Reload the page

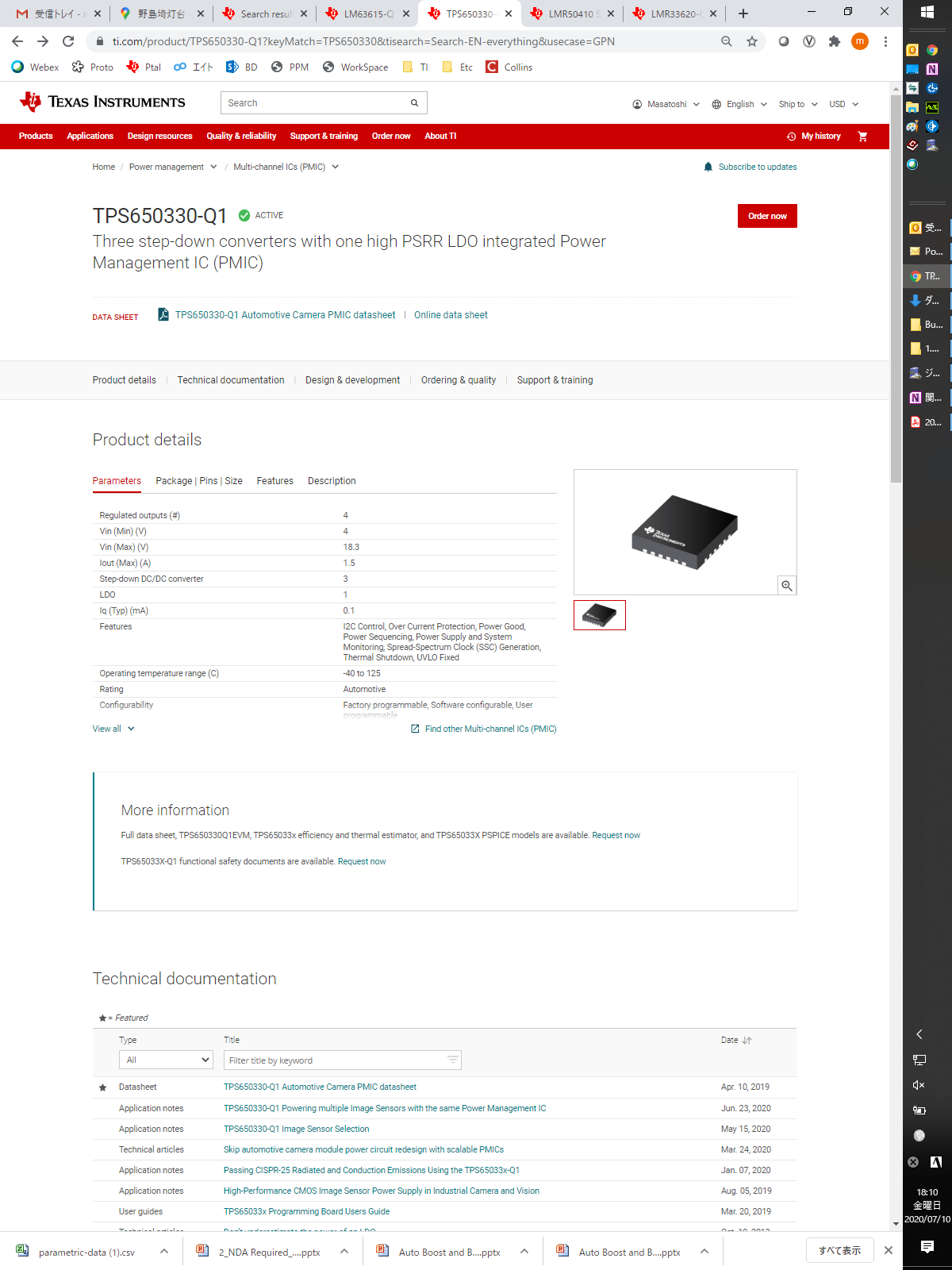[68, 41]
